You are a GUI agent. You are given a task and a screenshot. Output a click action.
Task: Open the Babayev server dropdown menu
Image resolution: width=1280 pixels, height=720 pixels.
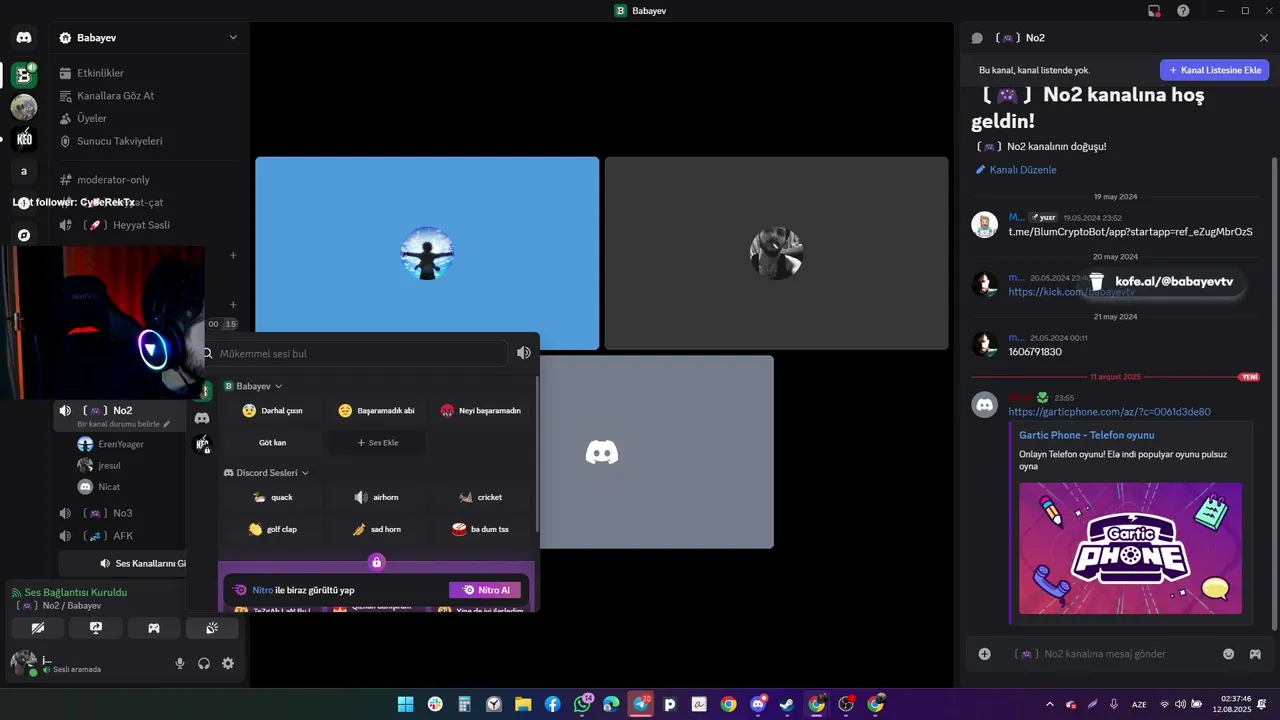coord(149,38)
